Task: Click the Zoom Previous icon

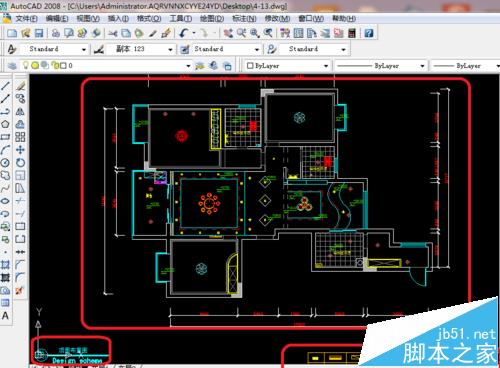Action: 268,33
